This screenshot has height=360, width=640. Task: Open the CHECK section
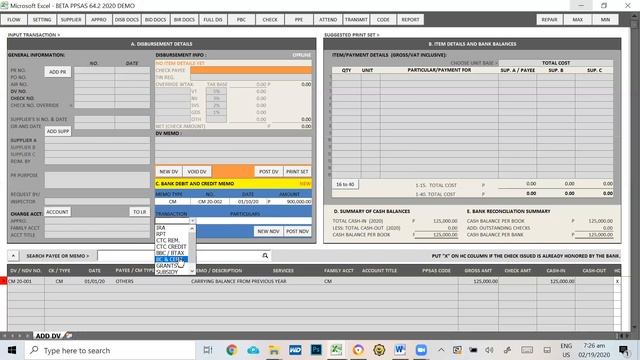[270, 20]
